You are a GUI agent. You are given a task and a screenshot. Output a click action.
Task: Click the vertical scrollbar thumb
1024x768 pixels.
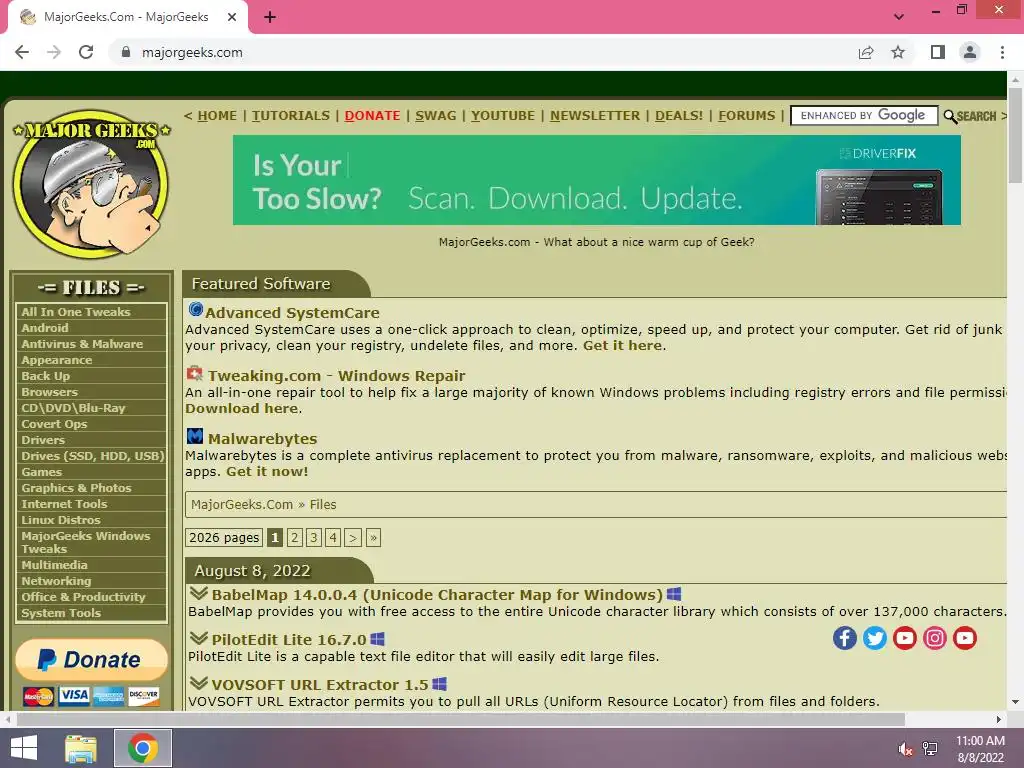point(1015,135)
